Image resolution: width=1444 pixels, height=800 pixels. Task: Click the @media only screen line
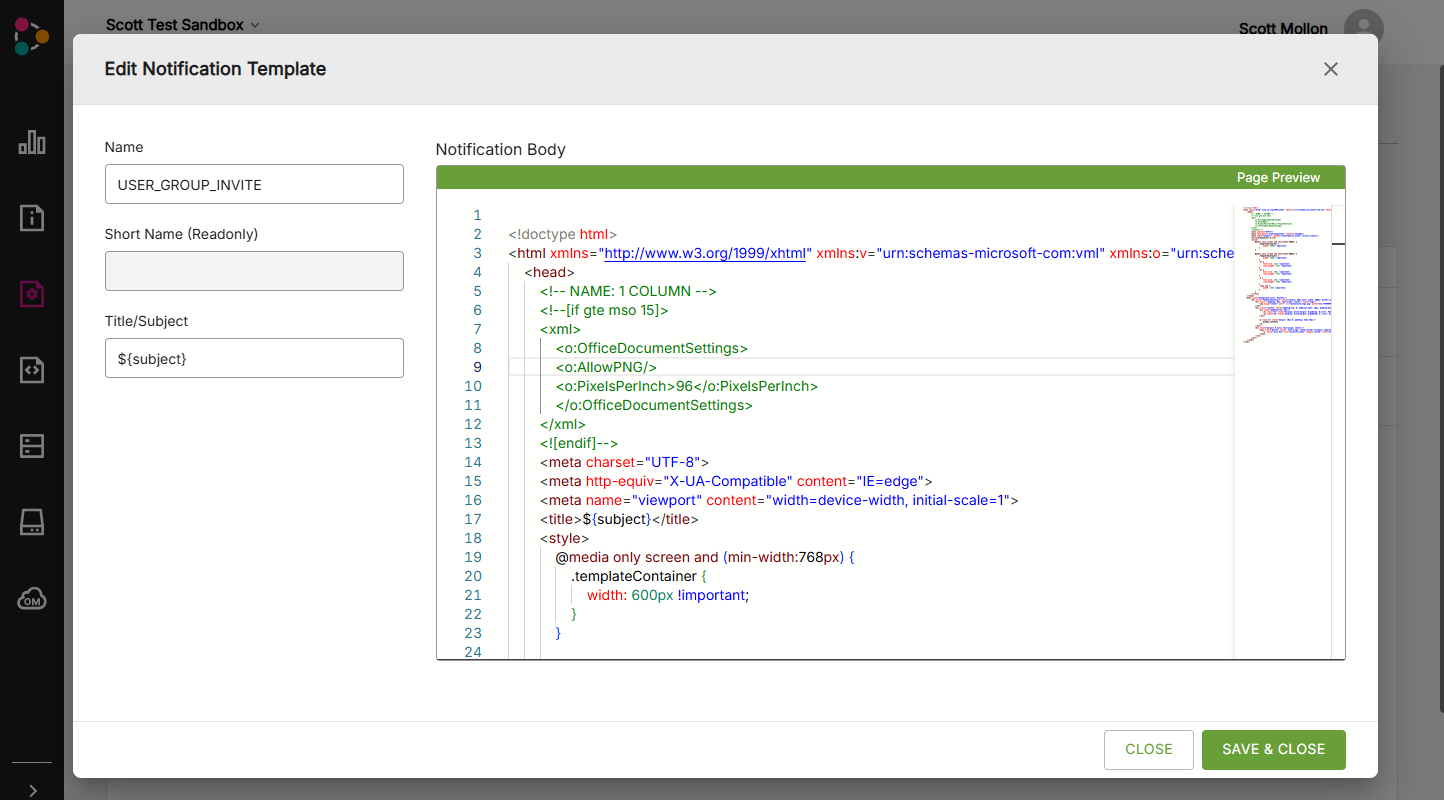705,557
